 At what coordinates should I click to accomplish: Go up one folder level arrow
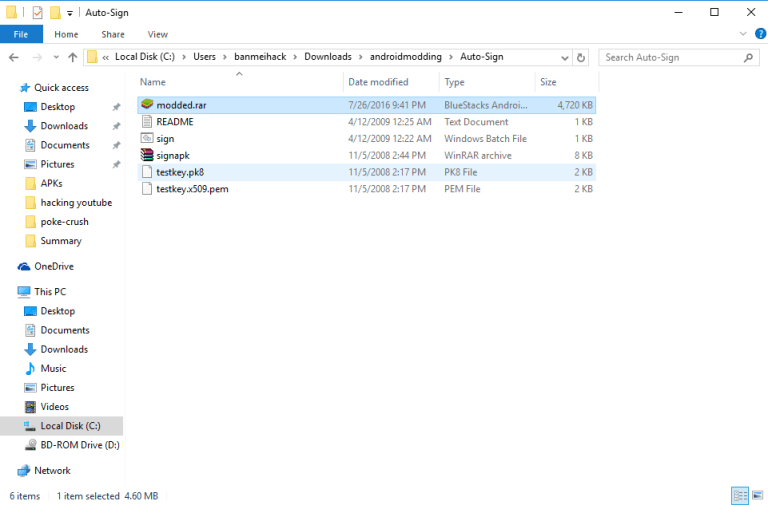click(72, 57)
